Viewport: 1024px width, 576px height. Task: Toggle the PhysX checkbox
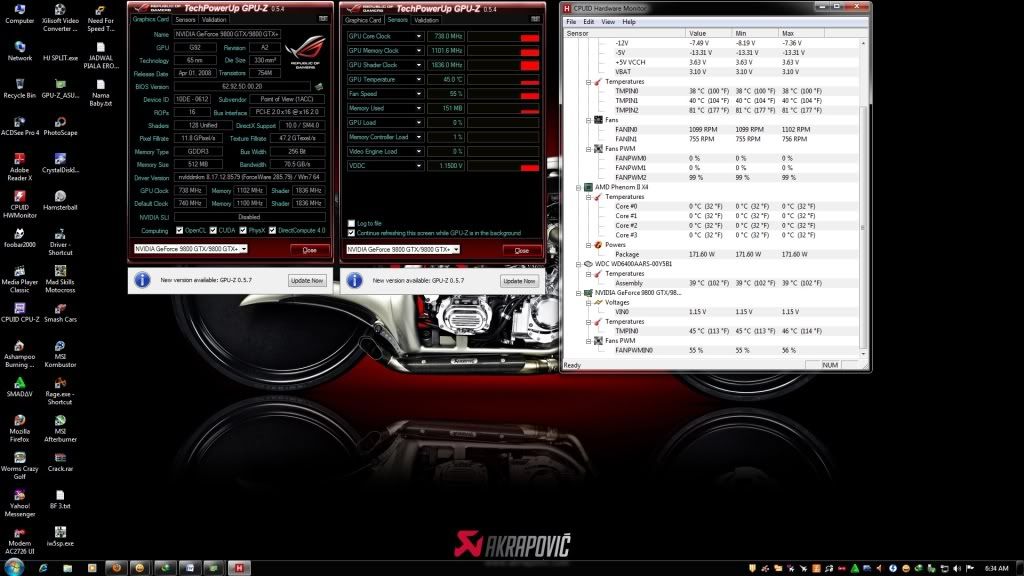tap(243, 231)
